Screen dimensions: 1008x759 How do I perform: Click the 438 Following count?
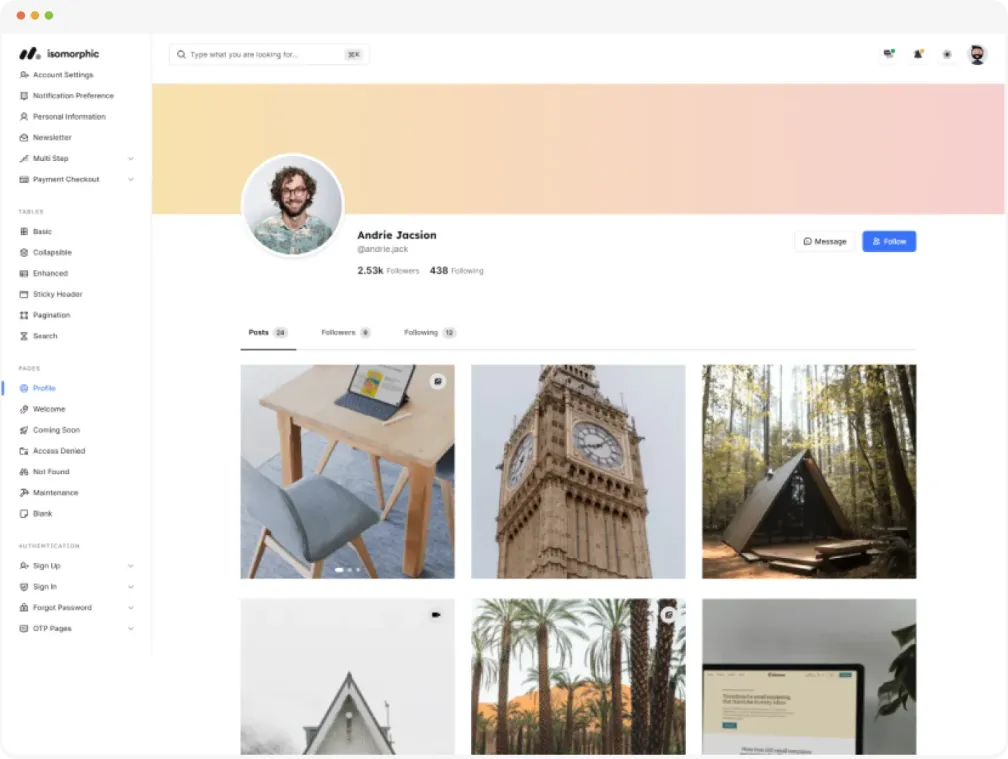coord(456,271)
